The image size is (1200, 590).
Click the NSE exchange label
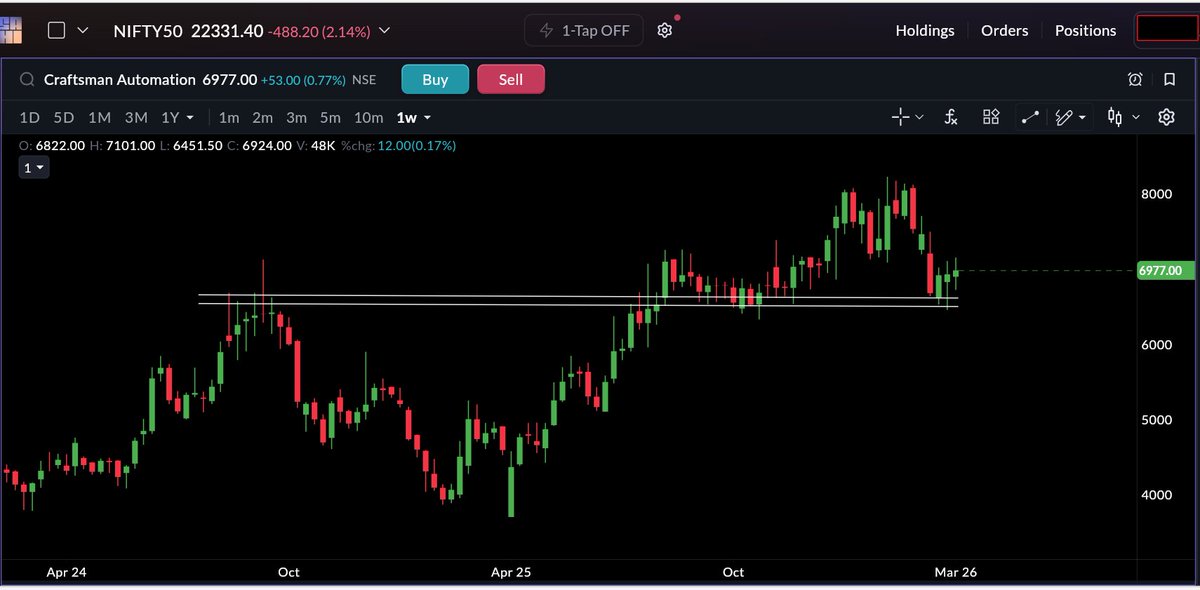click(x=364, y=80)
